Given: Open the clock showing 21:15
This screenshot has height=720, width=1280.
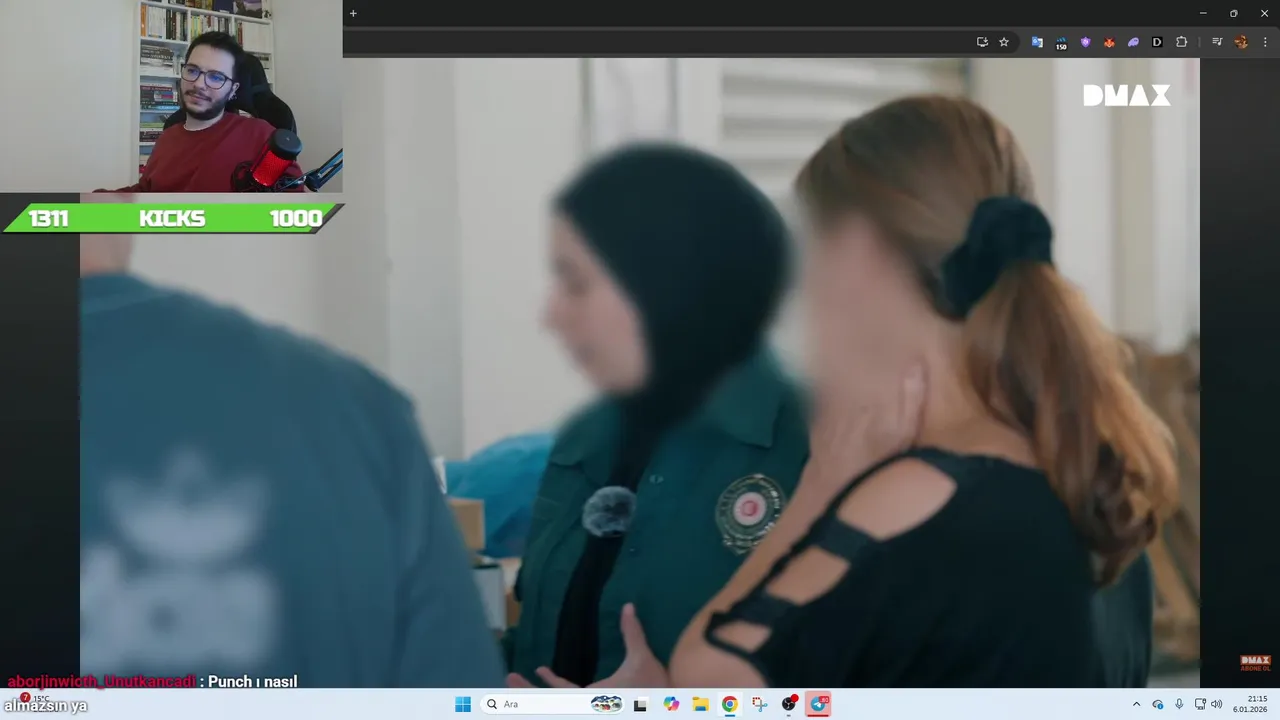Looking at the screenshot, I should (x=1250, y=704).
